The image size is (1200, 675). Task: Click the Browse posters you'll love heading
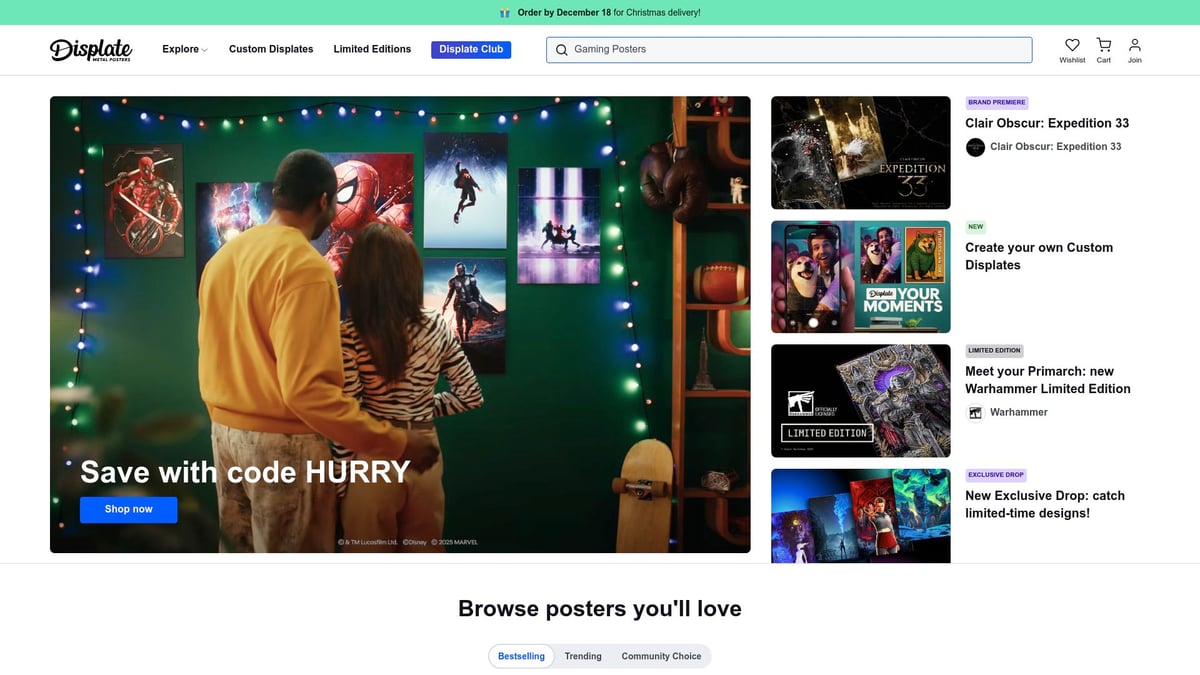pyautogui.click(x=600, y=609)
